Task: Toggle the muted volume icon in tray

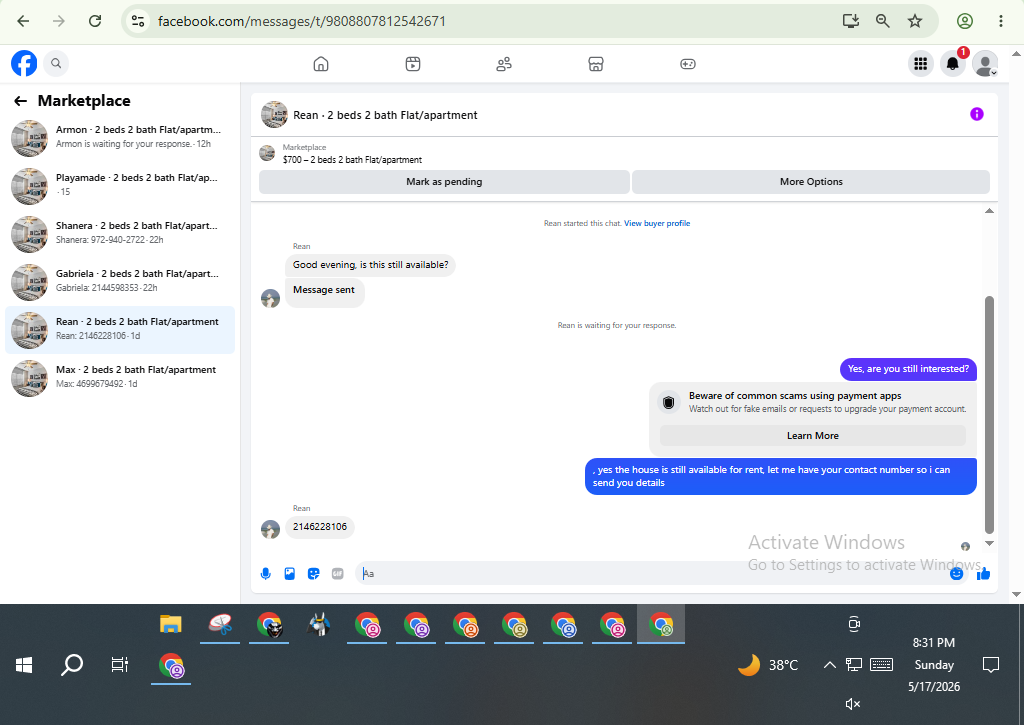Action: click(852, 703)
